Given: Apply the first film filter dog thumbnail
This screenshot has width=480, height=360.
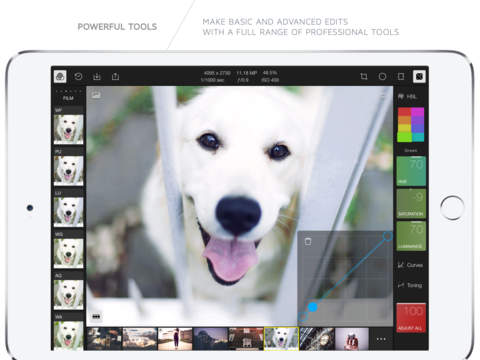Looking at the screenshot, I should pos(68,129).
